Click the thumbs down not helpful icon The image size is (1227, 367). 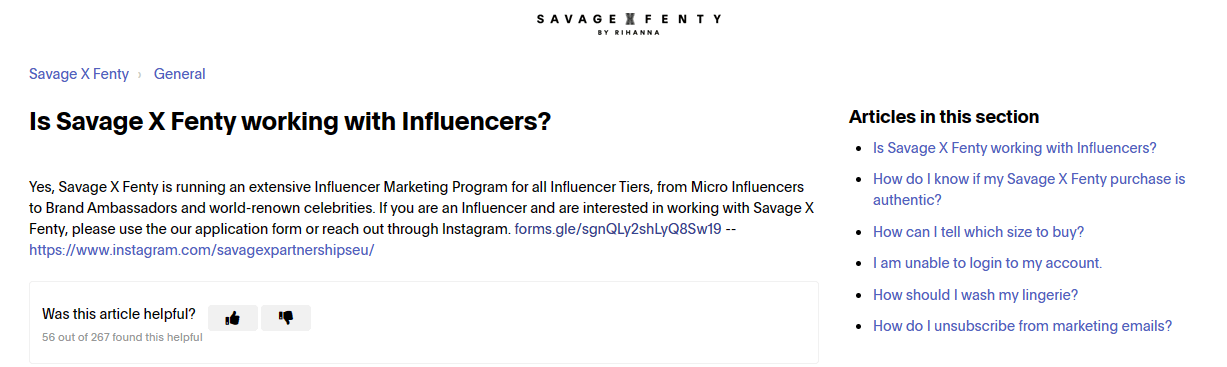pos(286,318)
